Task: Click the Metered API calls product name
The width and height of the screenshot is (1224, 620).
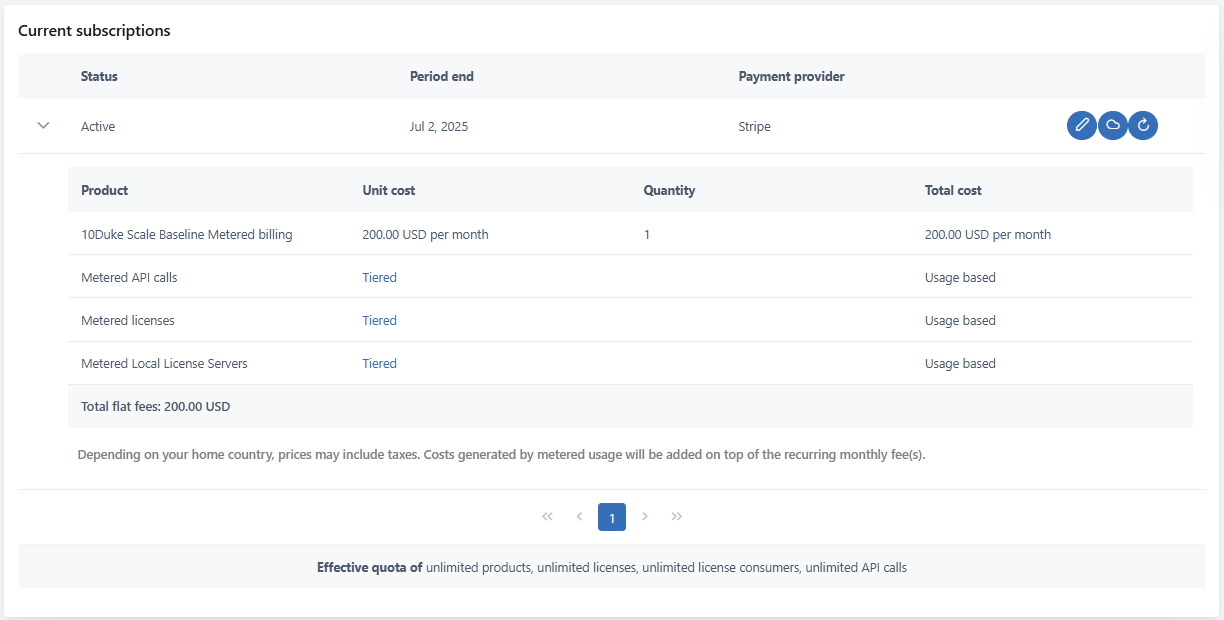Action: (x=129, y=278)
